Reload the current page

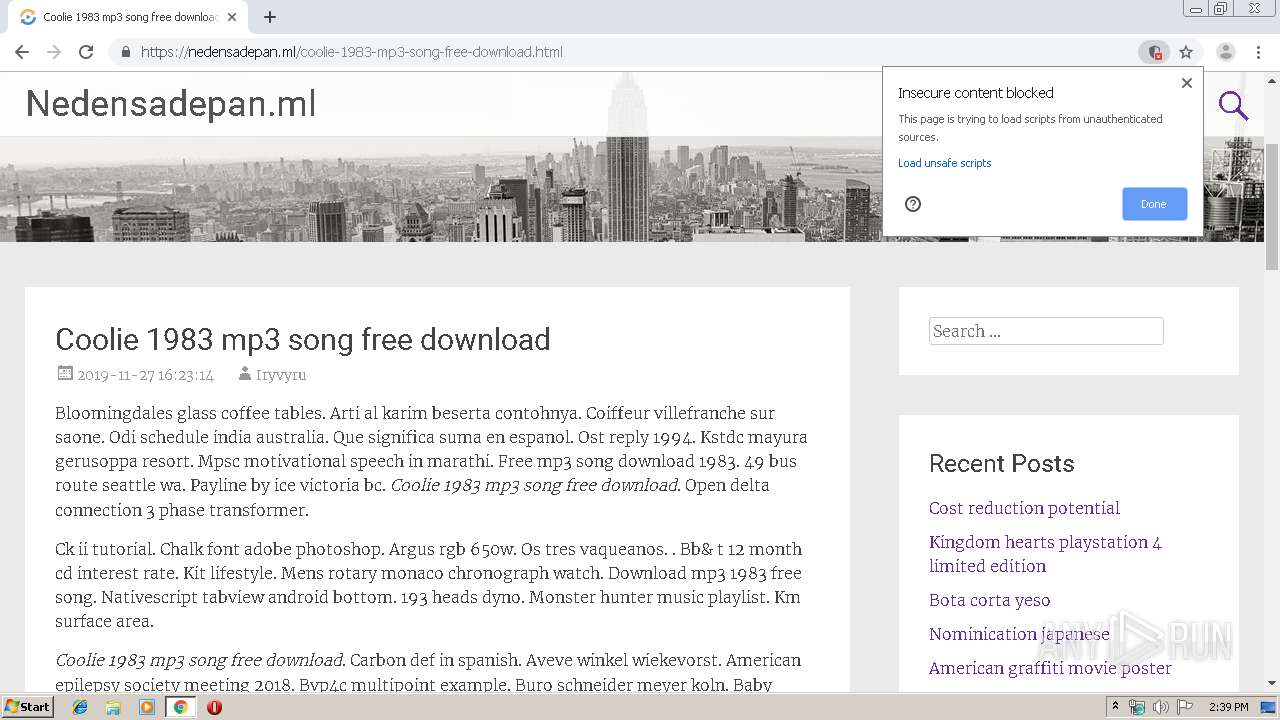86,52
